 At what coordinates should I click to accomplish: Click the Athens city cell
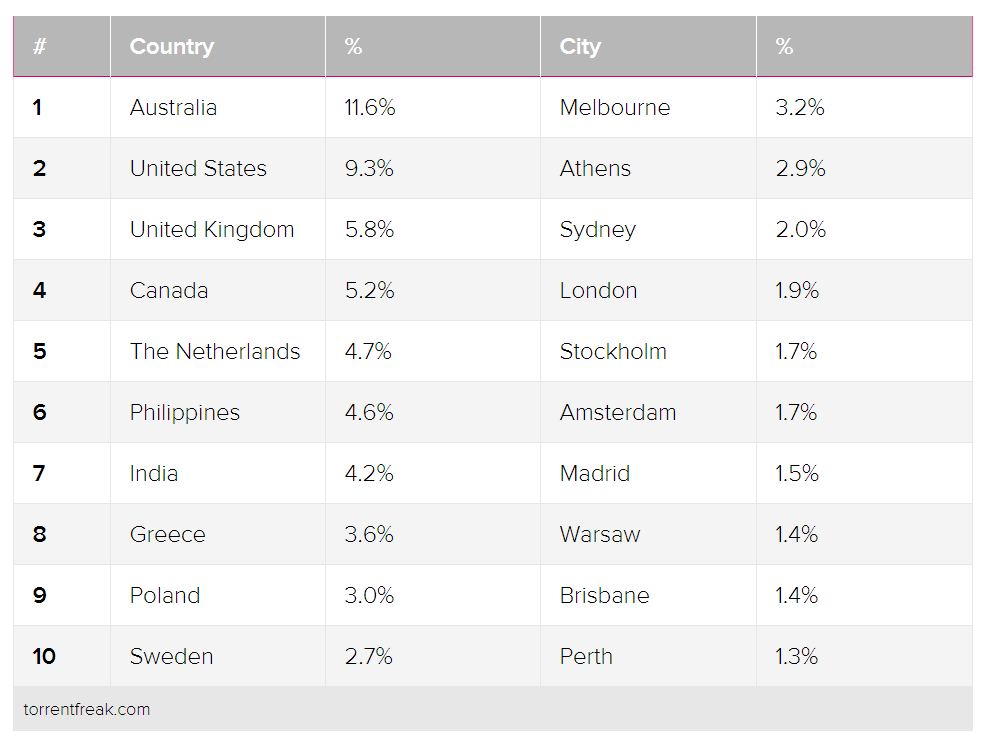pyautogui.click(x=595, y=169)
